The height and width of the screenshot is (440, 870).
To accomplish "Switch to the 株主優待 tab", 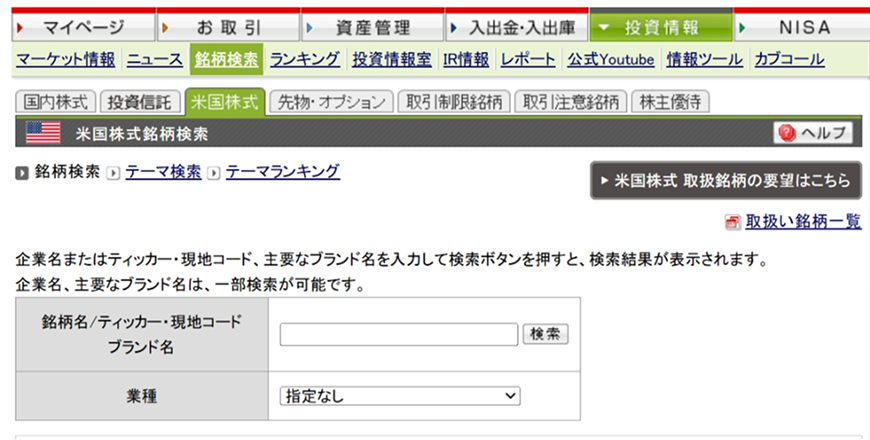I will (670, 102).
